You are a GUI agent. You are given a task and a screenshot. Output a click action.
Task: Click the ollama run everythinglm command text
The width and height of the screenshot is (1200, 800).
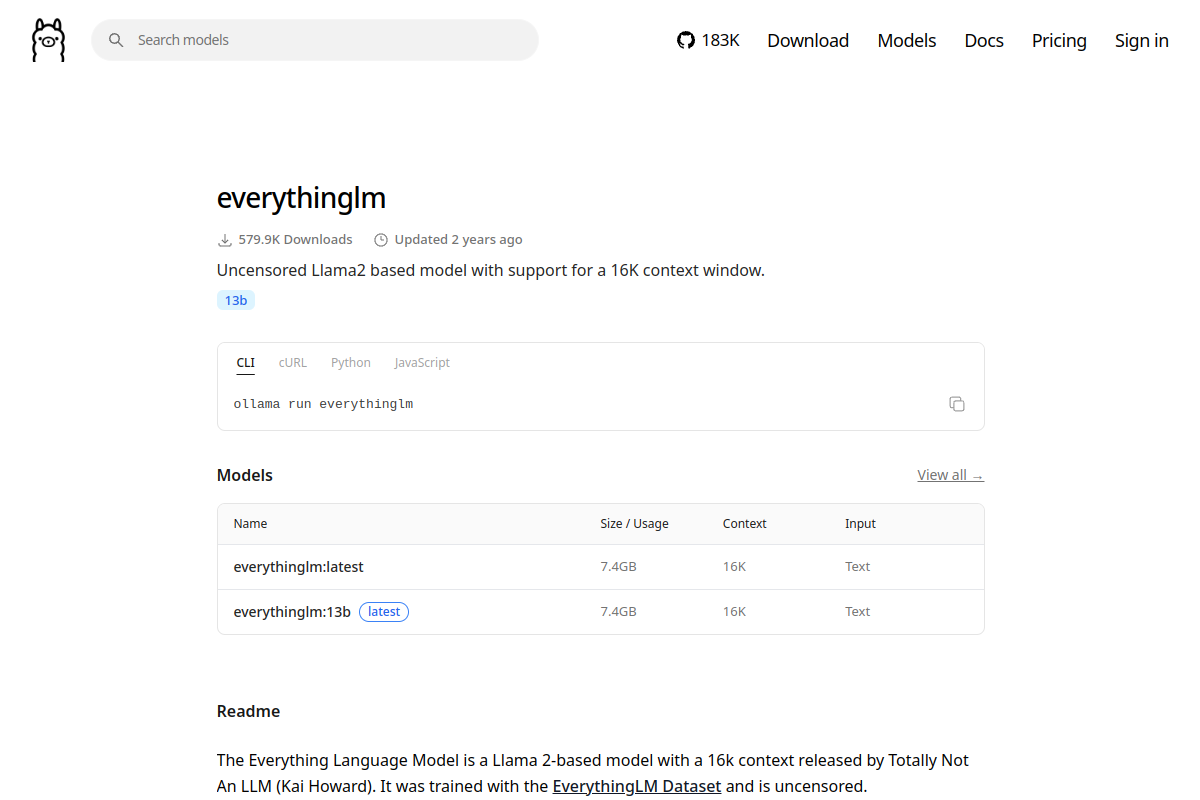click(x=323, y=404)
